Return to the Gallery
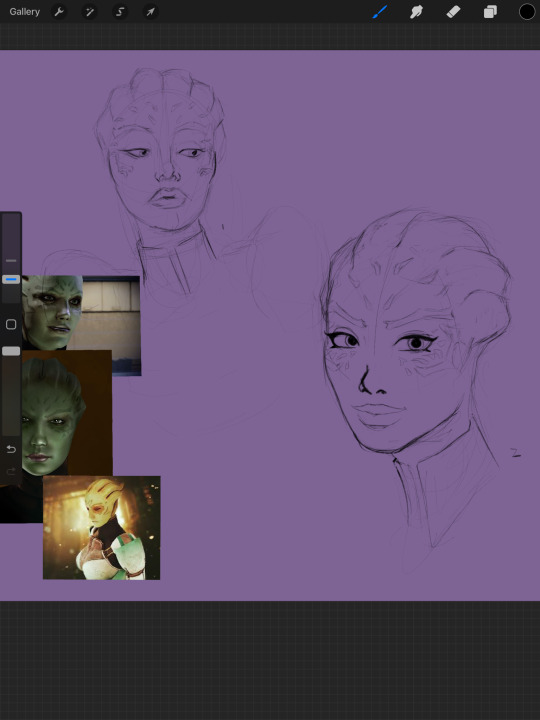 [24, 12]
